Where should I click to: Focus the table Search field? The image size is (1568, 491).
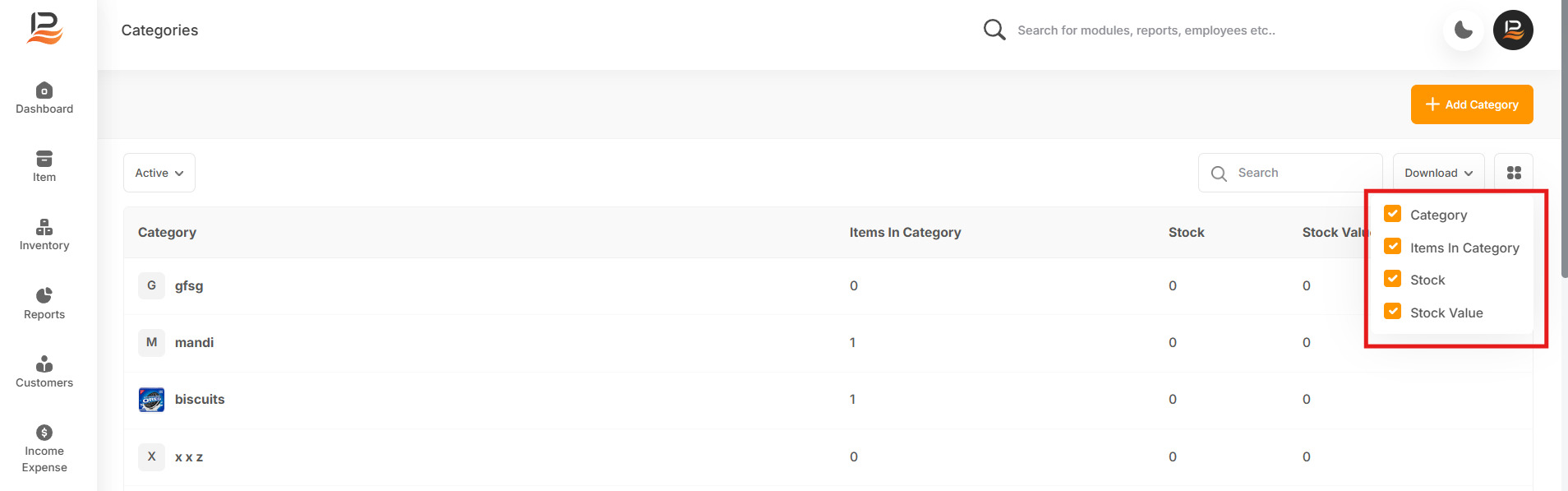[x=1290, y=173]
